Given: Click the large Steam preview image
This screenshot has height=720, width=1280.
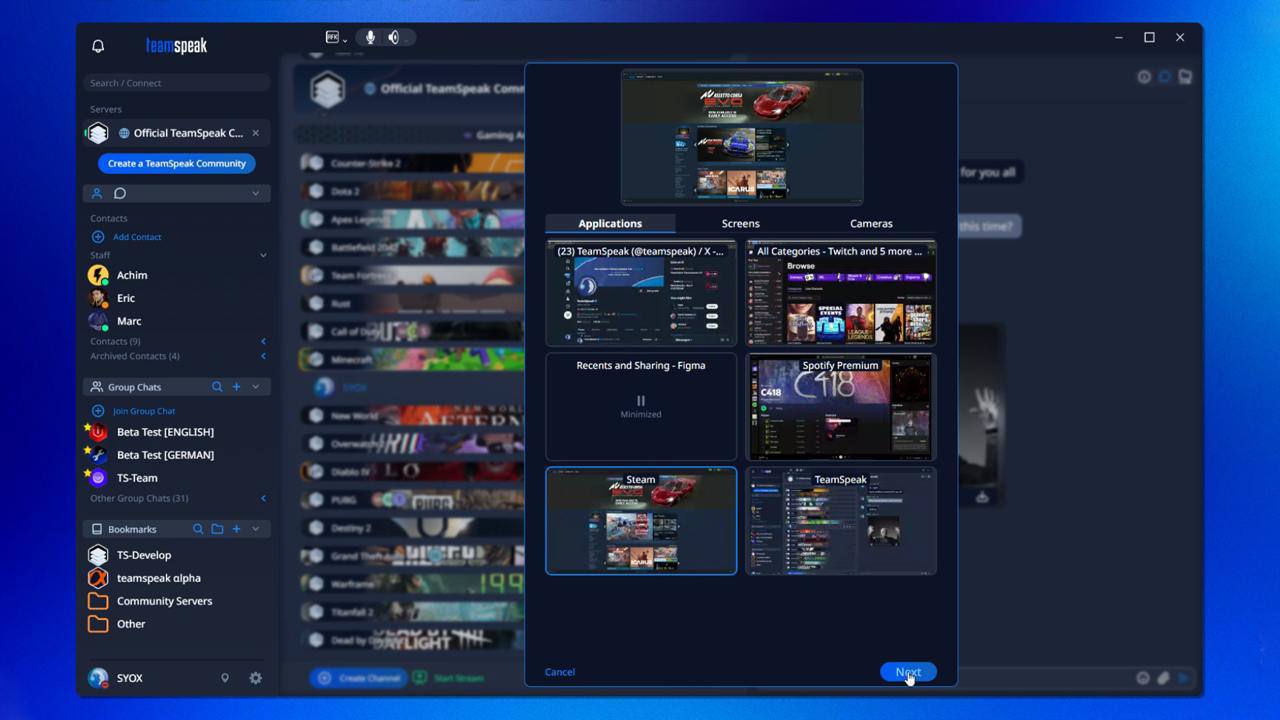Looking at the screenshot, I should [x=742, y=138].
